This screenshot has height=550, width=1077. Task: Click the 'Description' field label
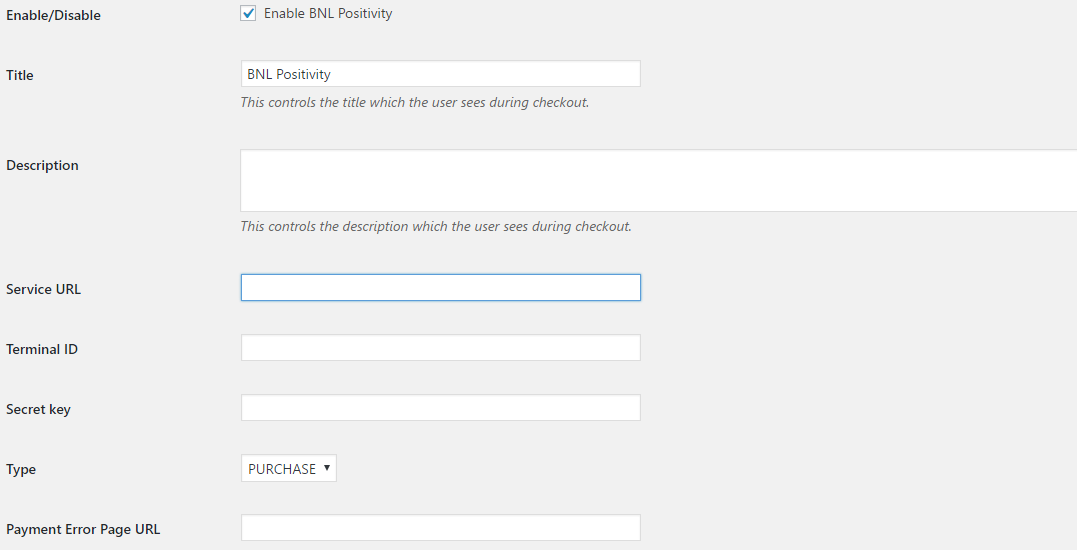[43, 165]
